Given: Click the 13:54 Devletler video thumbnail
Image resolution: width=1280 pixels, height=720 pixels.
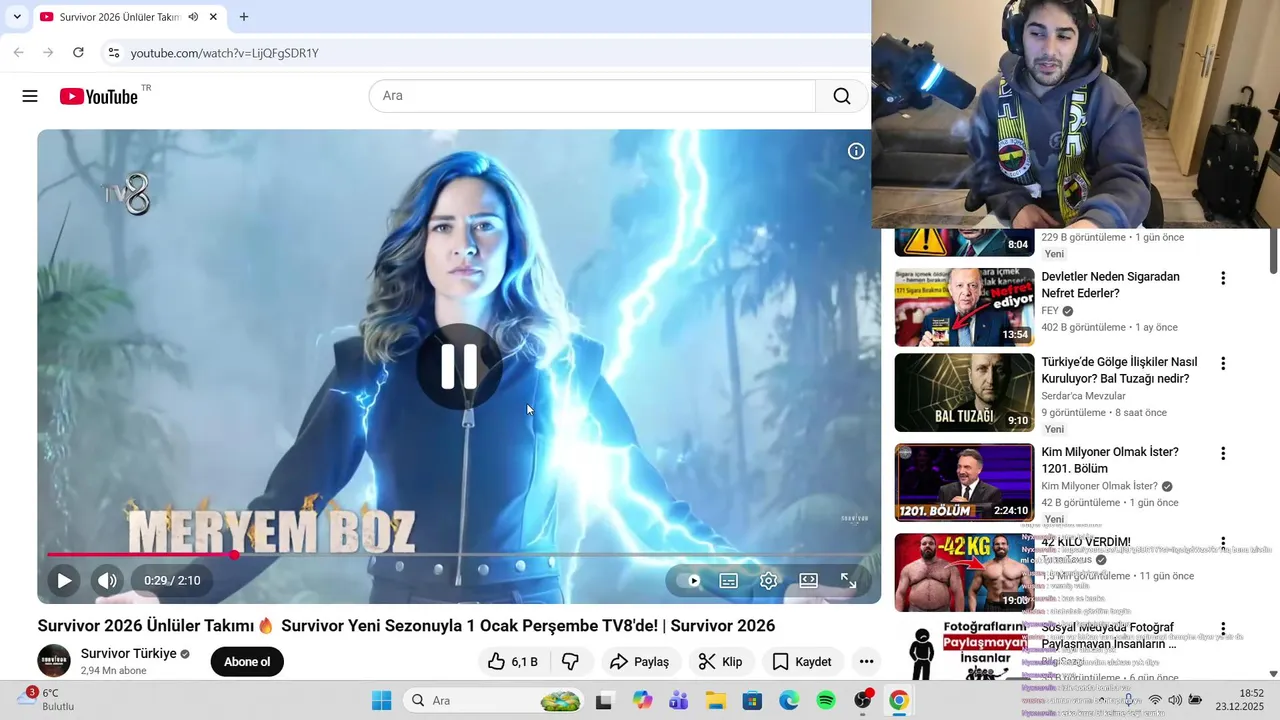Looking at the screenshot, I should click(x=964, y=307).
